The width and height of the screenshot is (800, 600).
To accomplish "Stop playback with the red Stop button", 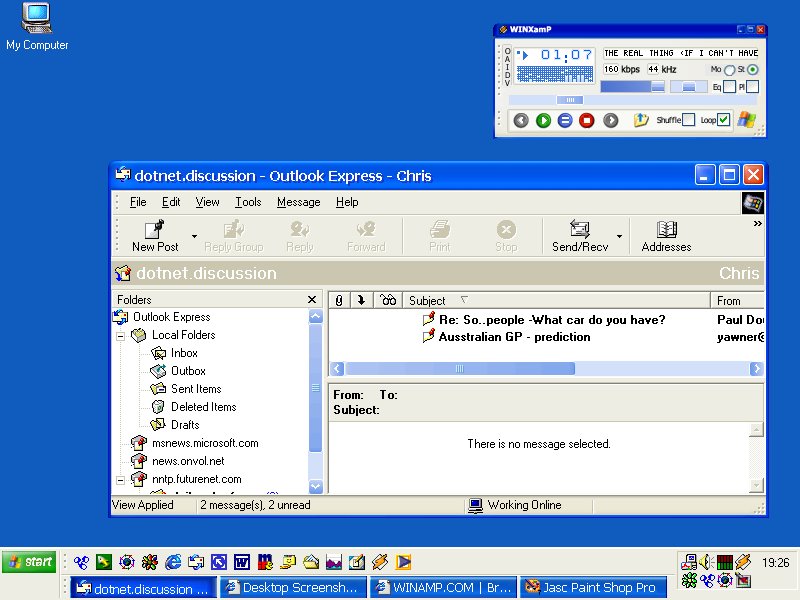I will [x=587, y=120].
